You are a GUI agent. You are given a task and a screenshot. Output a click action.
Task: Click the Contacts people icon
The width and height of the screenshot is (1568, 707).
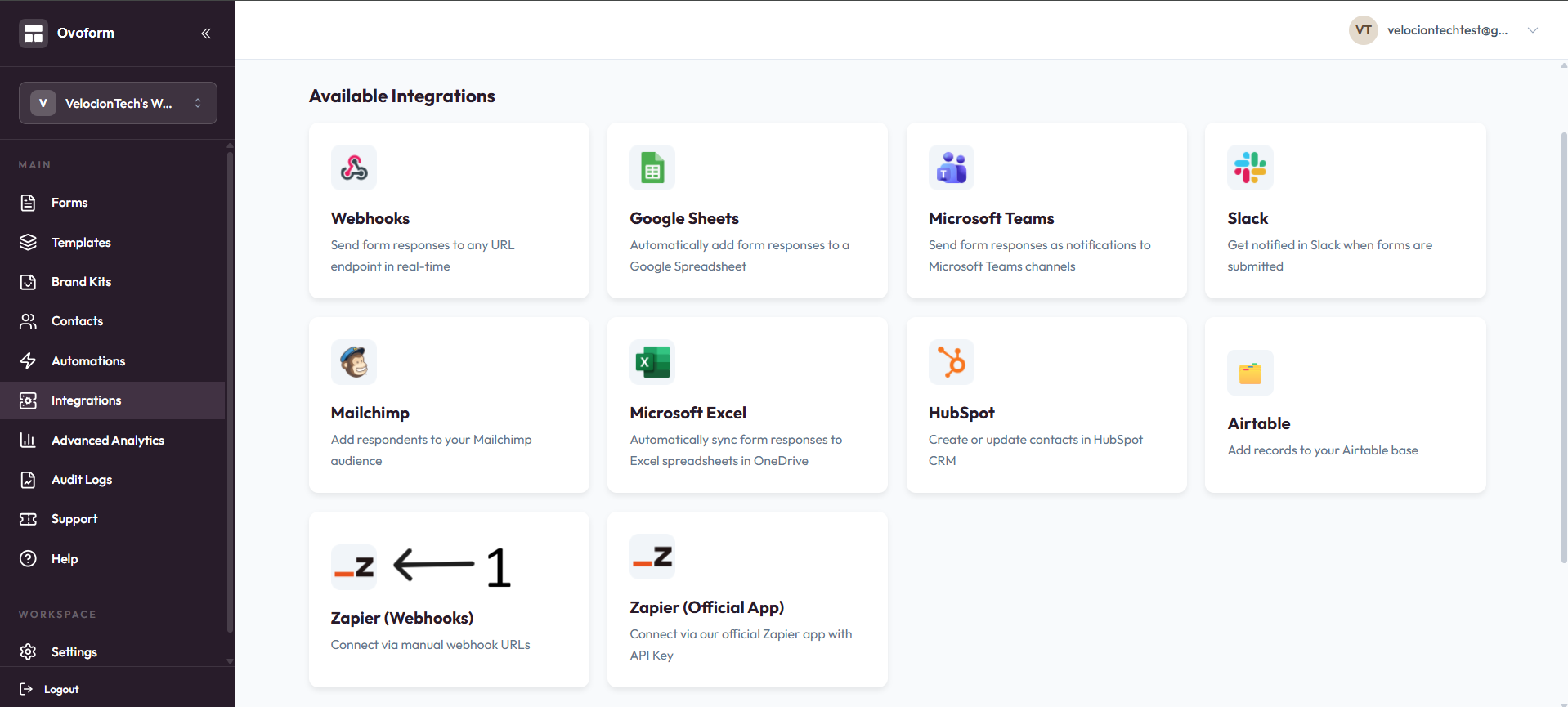click(x=28, y=321)
